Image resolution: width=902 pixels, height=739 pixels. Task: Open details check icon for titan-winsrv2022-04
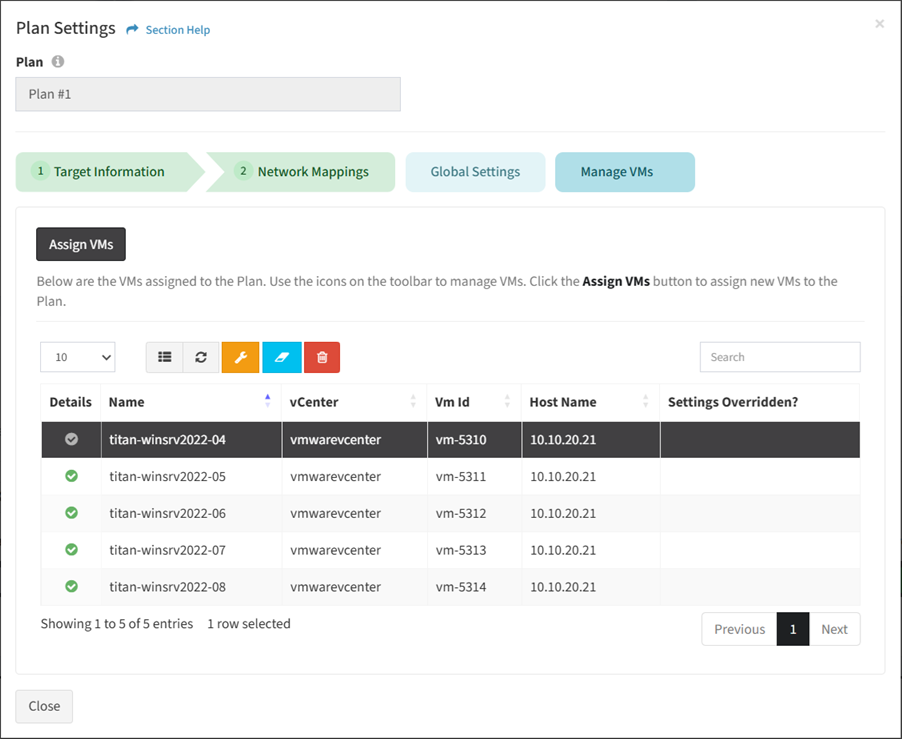pos(71,439)
